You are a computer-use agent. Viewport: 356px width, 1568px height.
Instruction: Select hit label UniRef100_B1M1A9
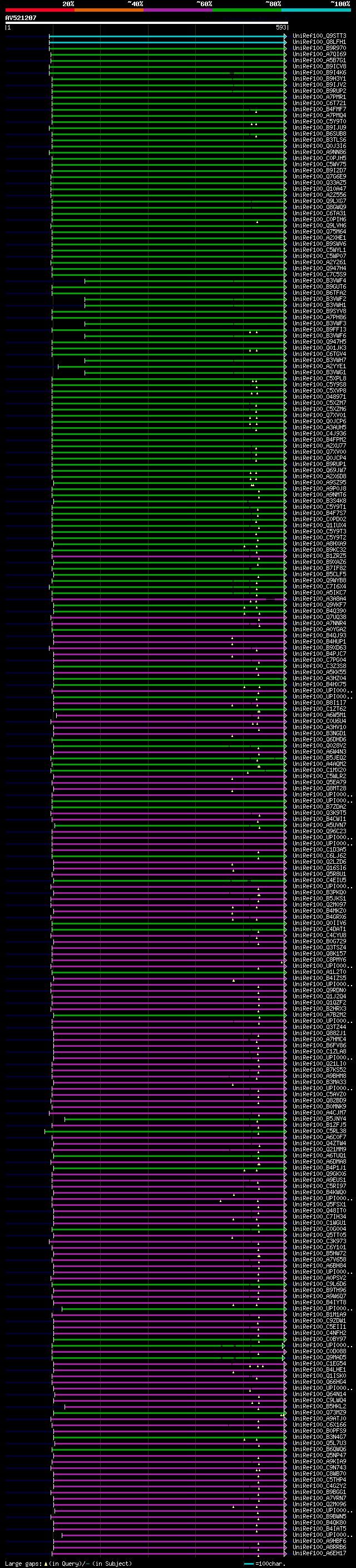[x=319, y=1315]
